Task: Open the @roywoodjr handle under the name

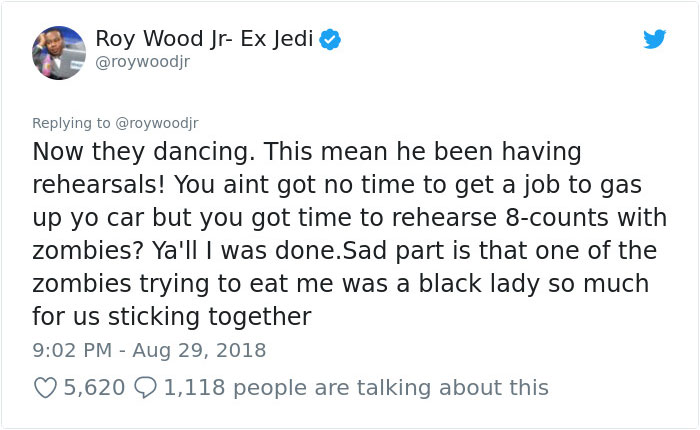Action: [142, 62]
